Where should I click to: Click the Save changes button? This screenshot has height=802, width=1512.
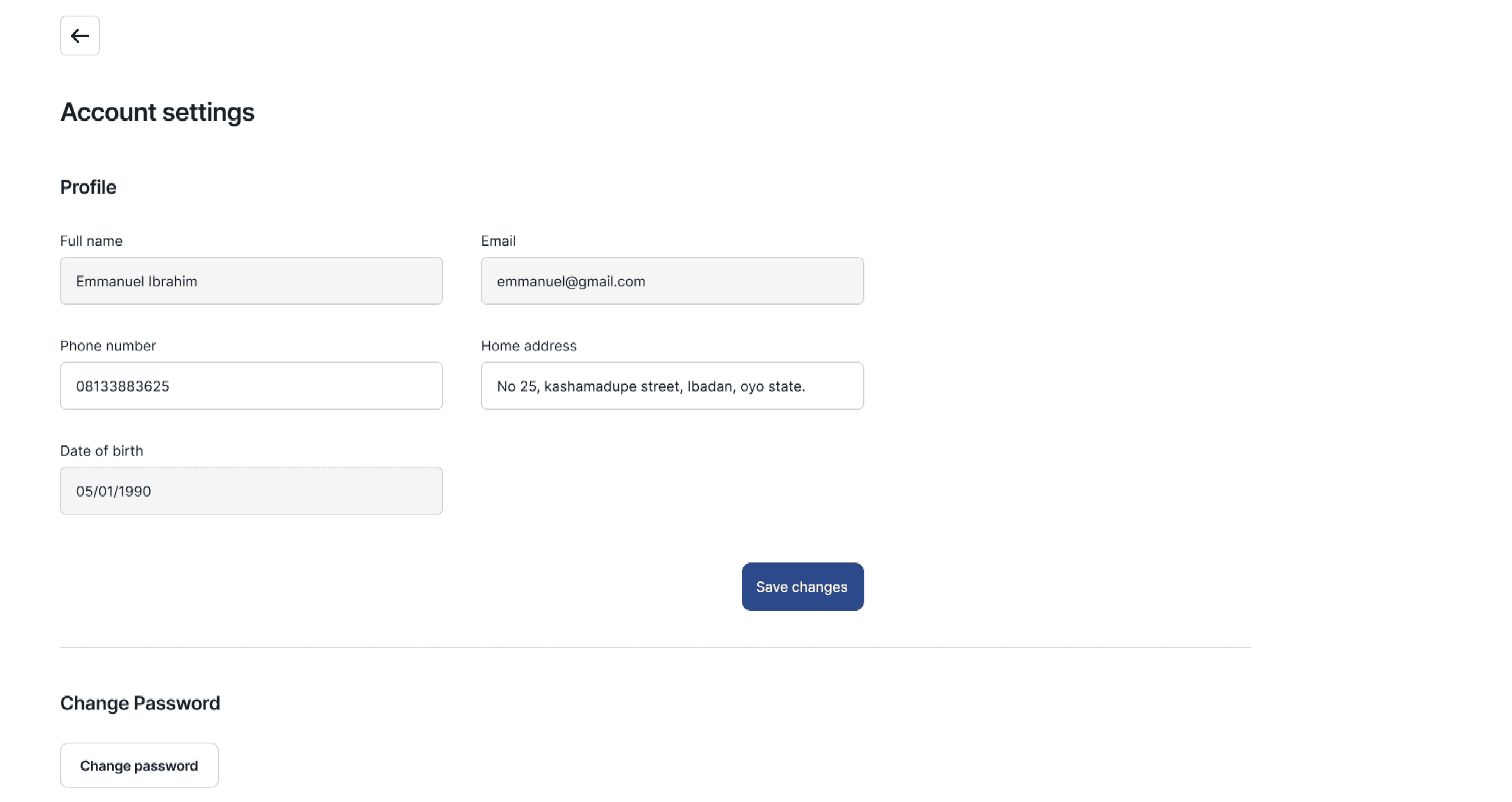pos(802,586)
